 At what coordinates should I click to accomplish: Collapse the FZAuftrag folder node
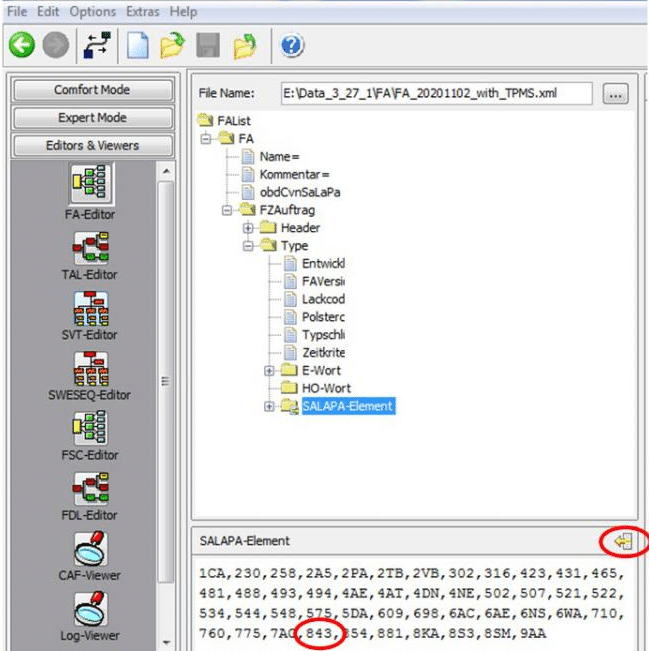click(x=228, y=210)
